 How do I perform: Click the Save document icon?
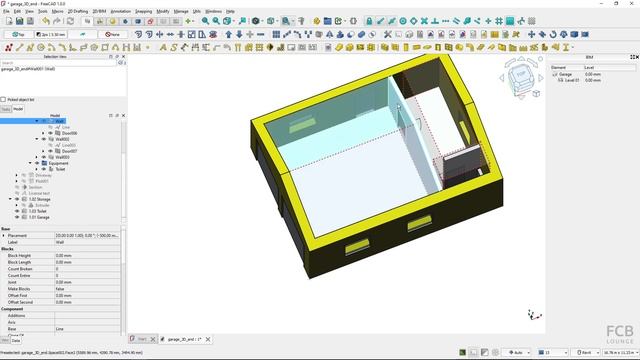(x=30, y=21)
